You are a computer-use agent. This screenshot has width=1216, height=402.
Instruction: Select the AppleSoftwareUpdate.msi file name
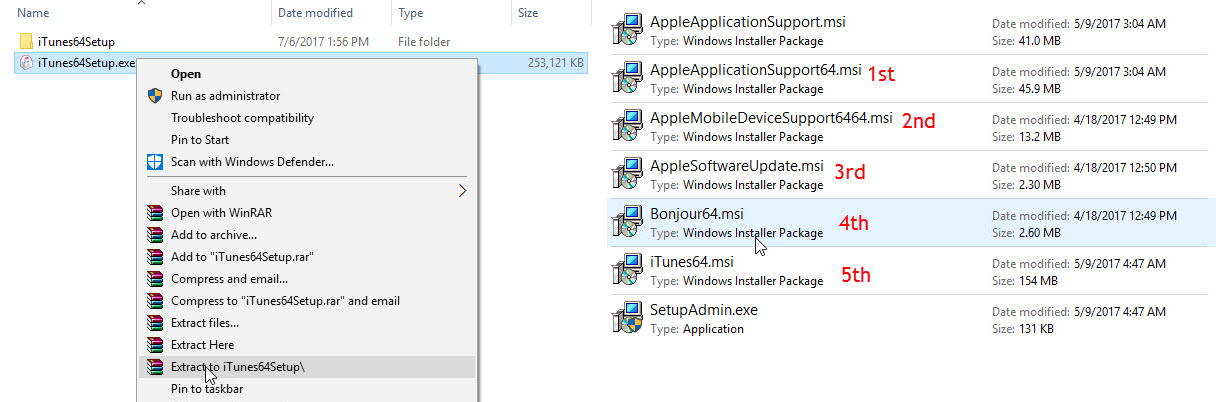point(737,165)
